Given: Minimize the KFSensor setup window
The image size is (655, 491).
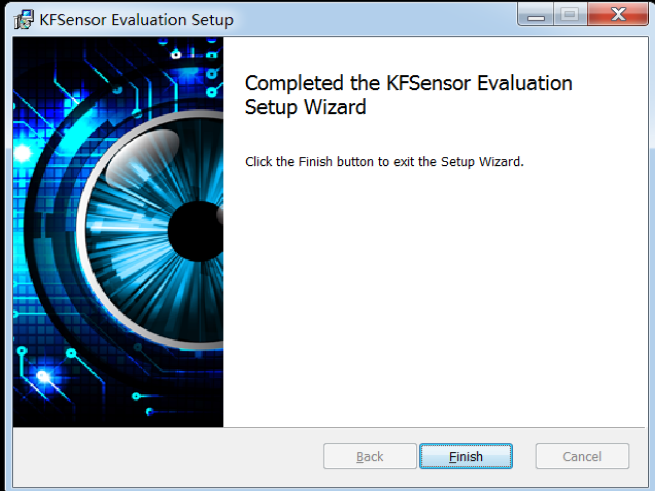Looking at the screenshot, I should point(535,16).
